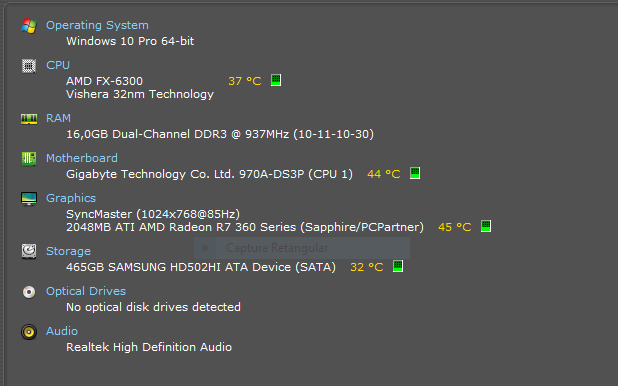Screen dimensions: 618x386
Task: Click the green CPU temperature indicator
Action: point(276,80)
